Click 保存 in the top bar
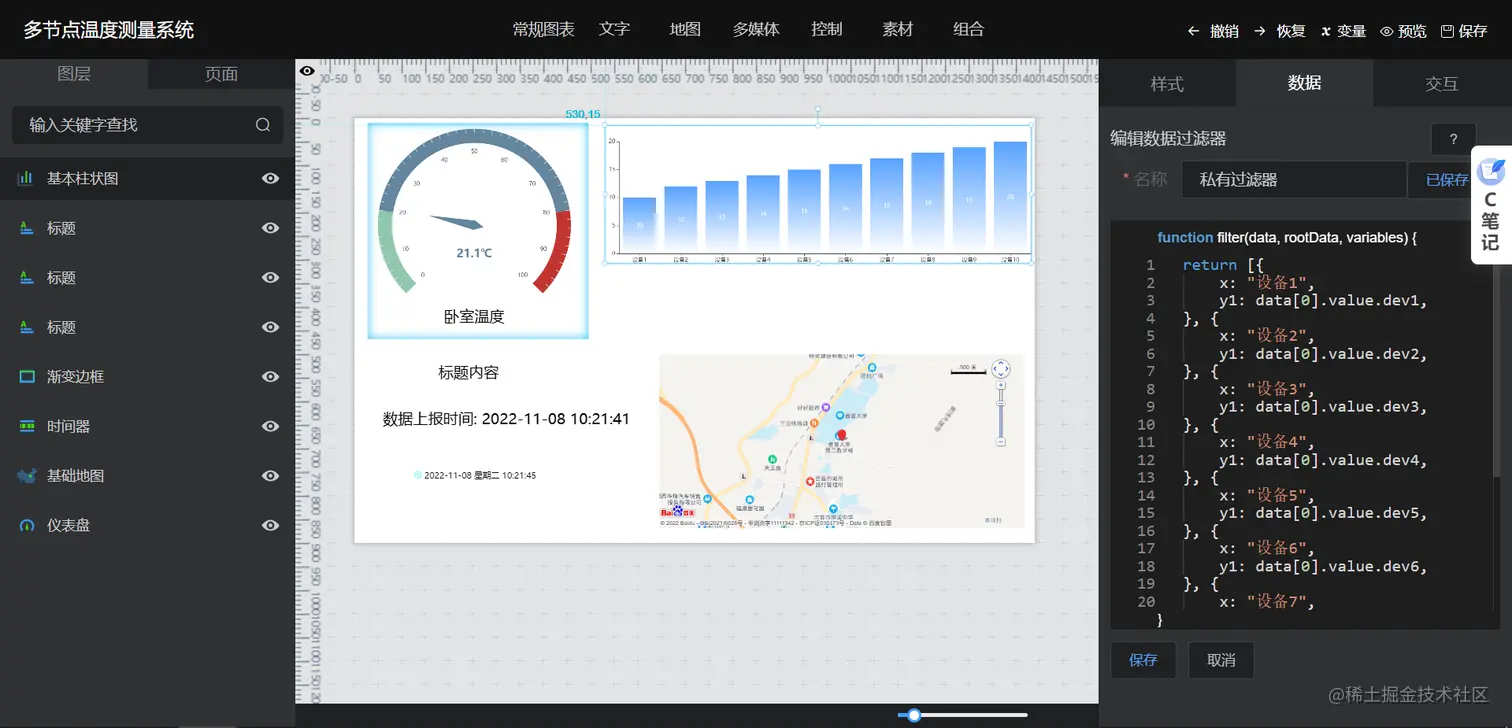Viewport: 1512px width, 728px height. pos(1464,31)
